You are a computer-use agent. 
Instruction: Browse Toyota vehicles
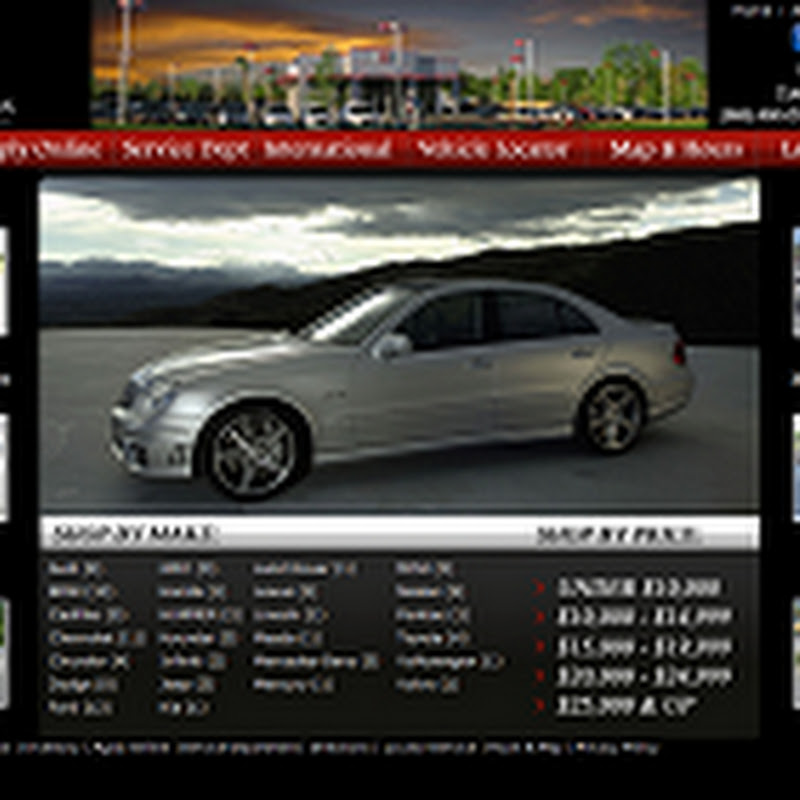point(432,638)
